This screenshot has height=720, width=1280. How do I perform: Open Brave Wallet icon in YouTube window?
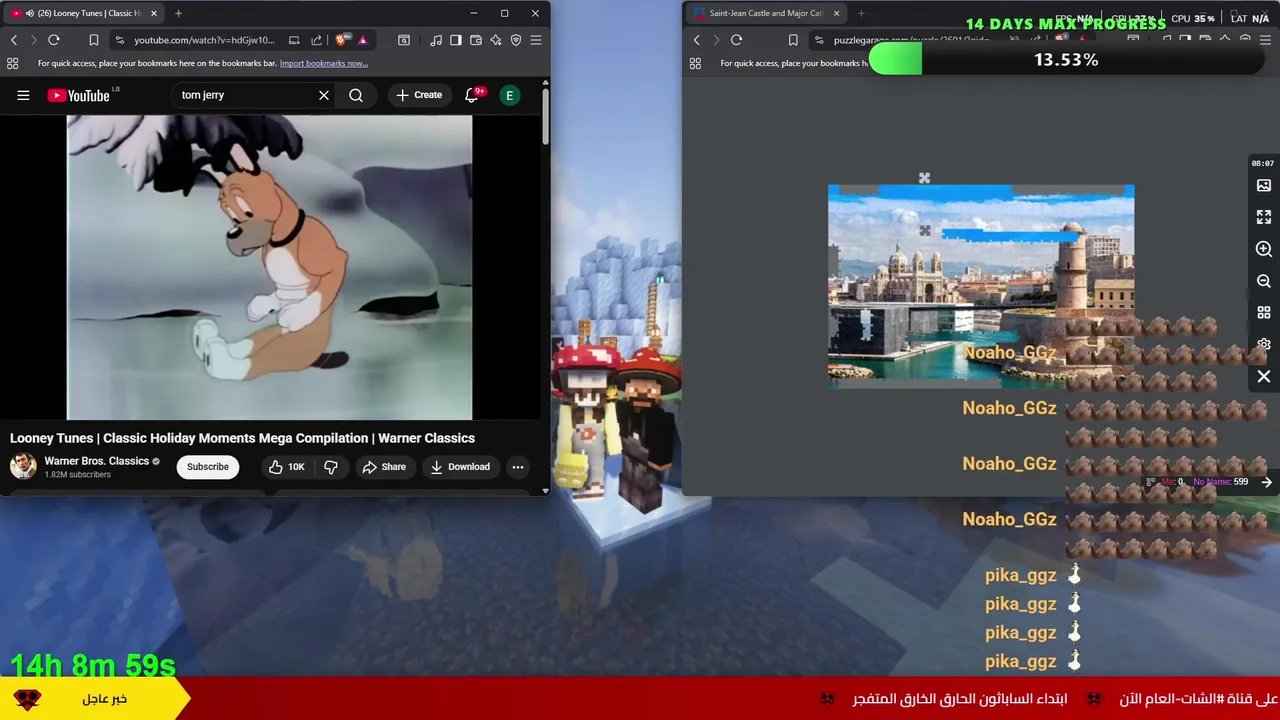(x=476, y=40)
